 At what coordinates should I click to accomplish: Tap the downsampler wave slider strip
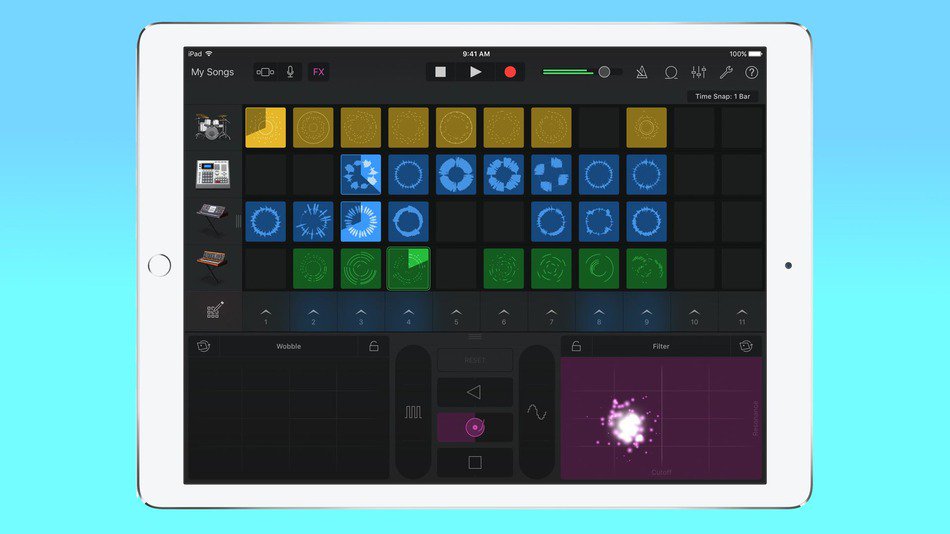click(x=537, y=412)
